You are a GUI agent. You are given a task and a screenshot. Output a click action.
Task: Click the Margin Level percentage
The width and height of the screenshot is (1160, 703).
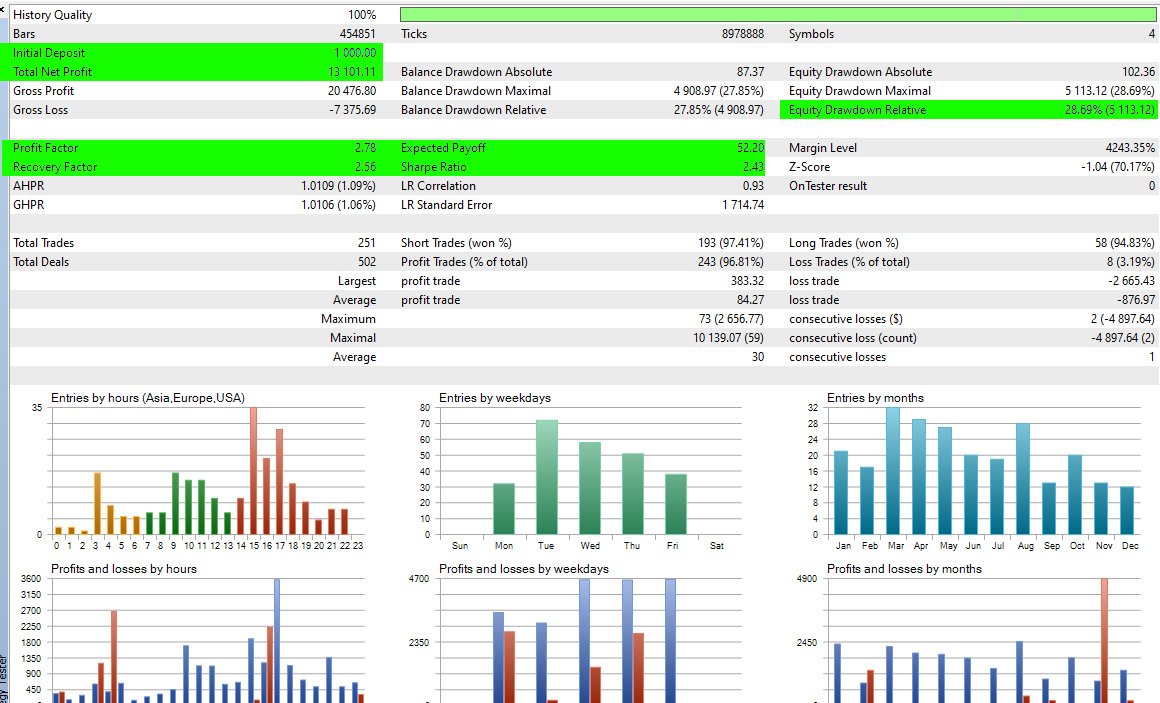click(1128, 148)
